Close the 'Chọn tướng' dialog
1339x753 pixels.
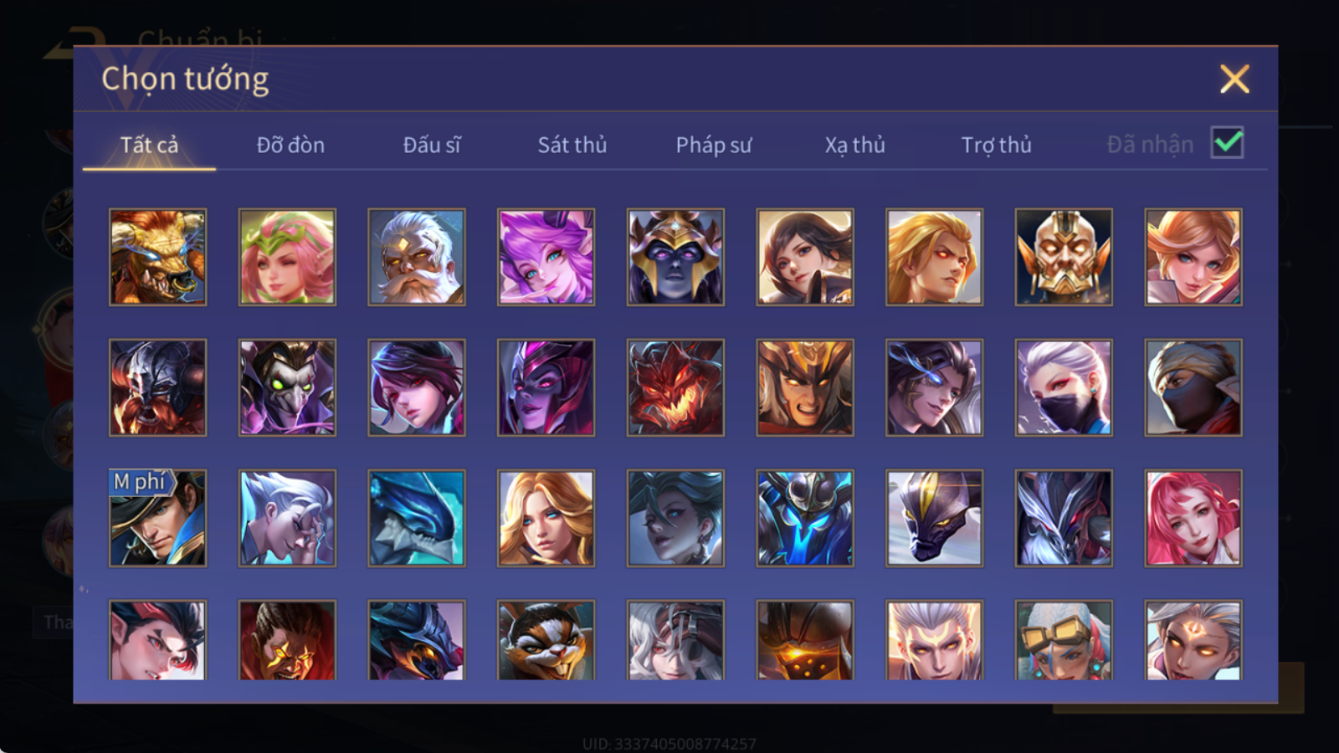point(1234,79)
